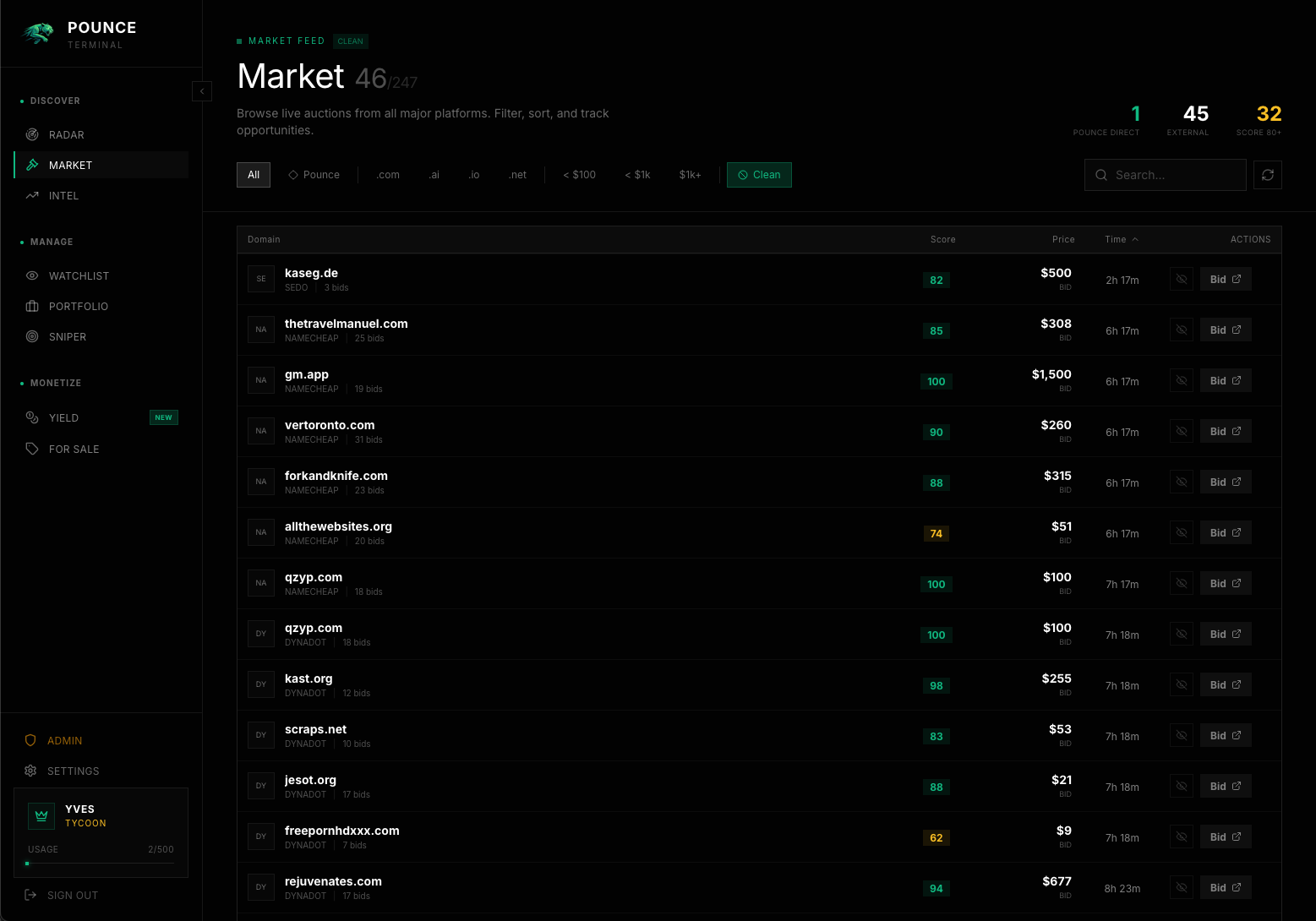Toggle the Pounce filter
Image resolution: width=1316 pixels, height=921 pixels.
(314, 175)
